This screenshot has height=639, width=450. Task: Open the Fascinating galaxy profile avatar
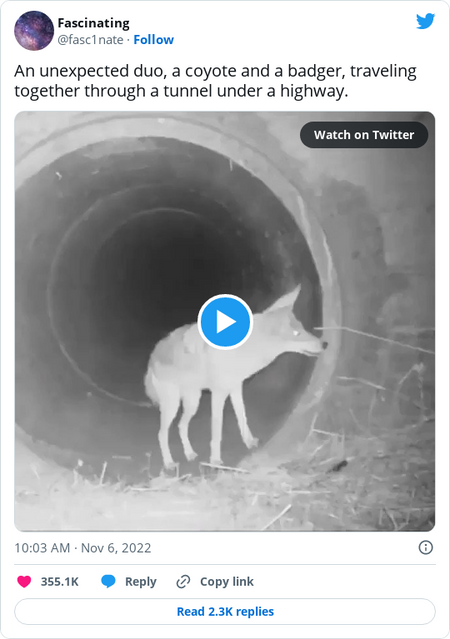(x=34, y=31)
